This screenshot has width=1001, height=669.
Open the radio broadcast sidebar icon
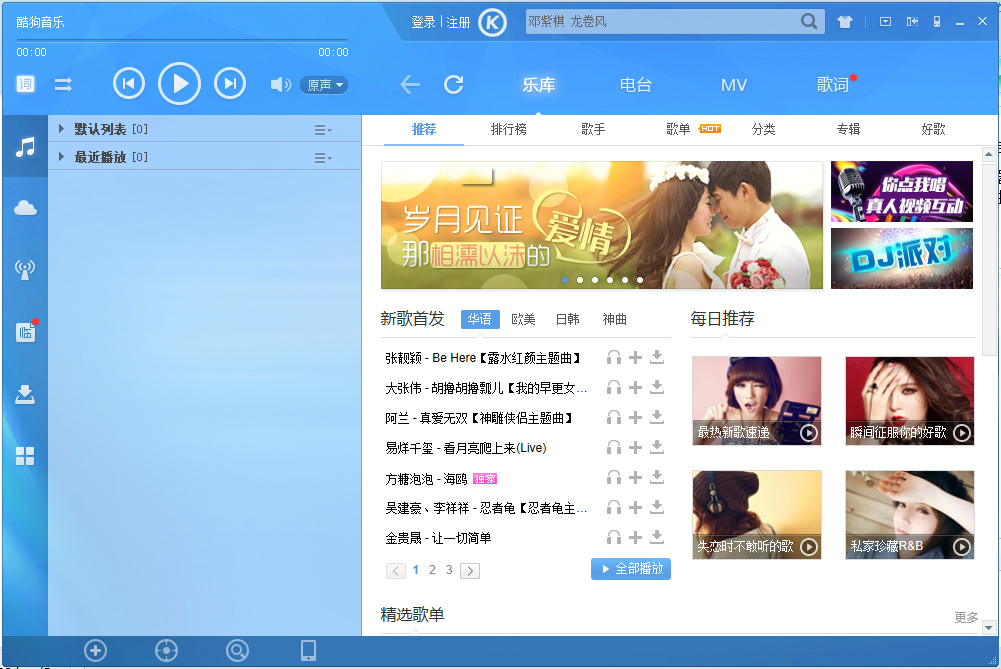26,270
